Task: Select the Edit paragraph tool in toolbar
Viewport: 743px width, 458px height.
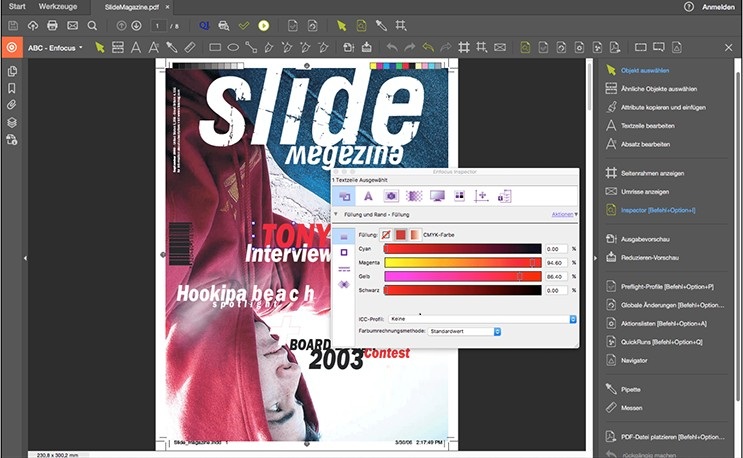Action: point(154,47)
